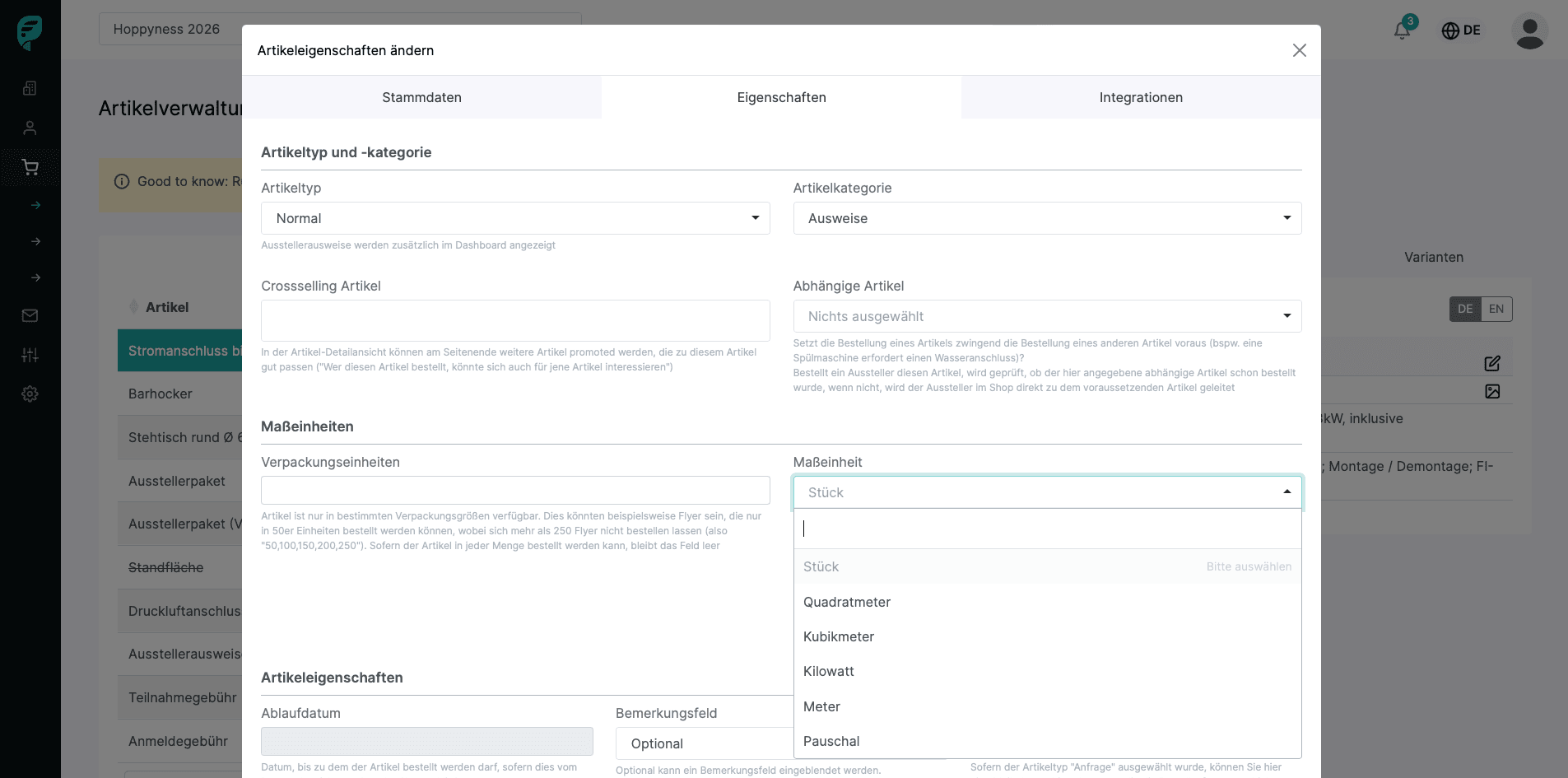This screenshot has height=778, width=1568.
Task: Click the globe DE language switcher
Action: click(1461, 30)
